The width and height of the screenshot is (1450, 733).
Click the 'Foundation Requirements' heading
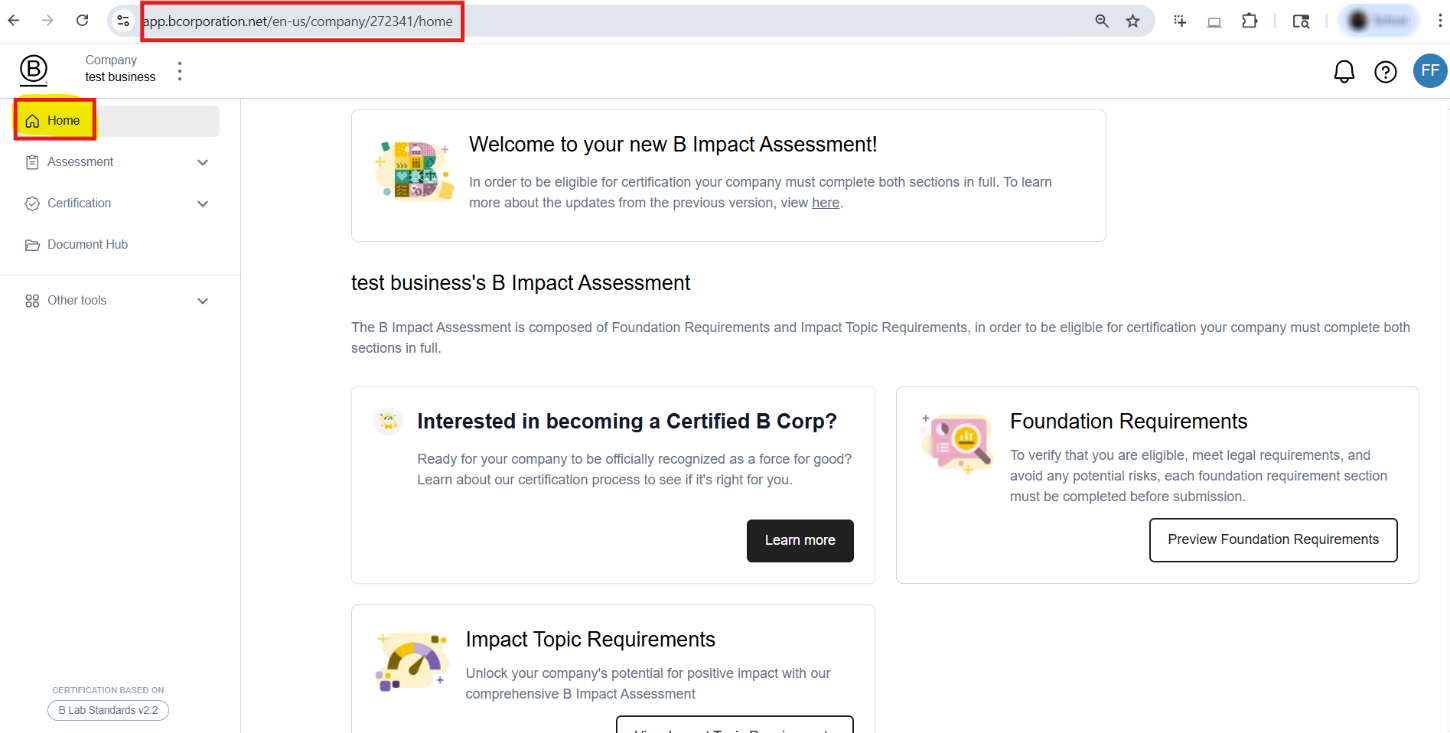click(1129, 421)
